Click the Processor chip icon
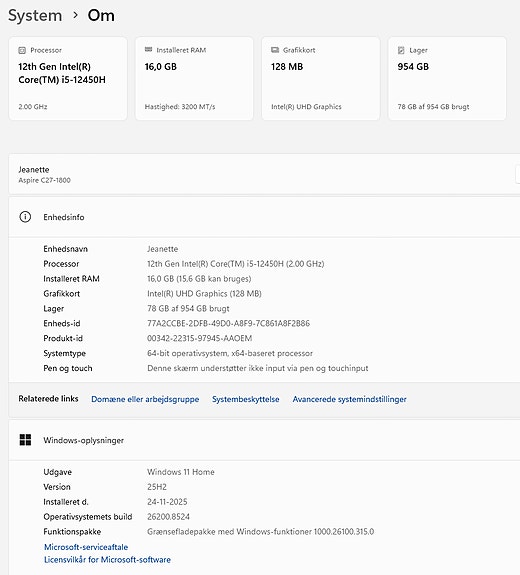 pyautogui.click(x=22, y=50)
